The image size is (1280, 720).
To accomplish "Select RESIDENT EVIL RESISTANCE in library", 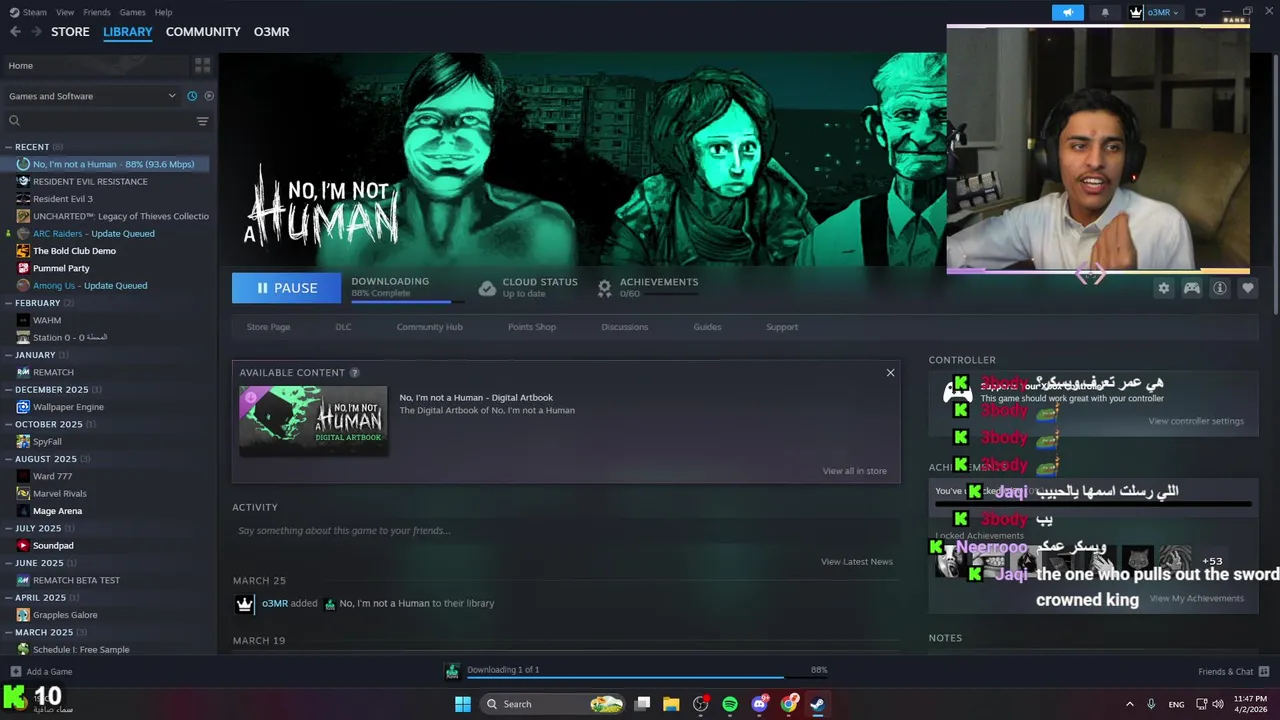I will tap(90, 182).
